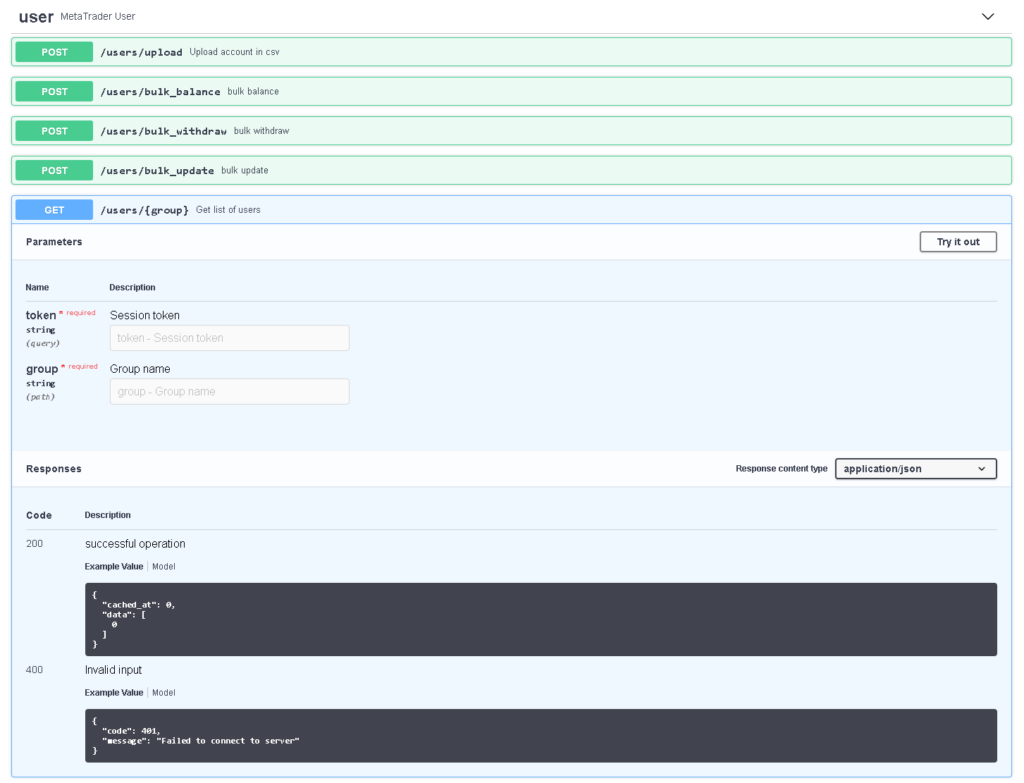1024x783 pixels.
Task: Open the Response content type dropdown
Action: pos(915,468)
